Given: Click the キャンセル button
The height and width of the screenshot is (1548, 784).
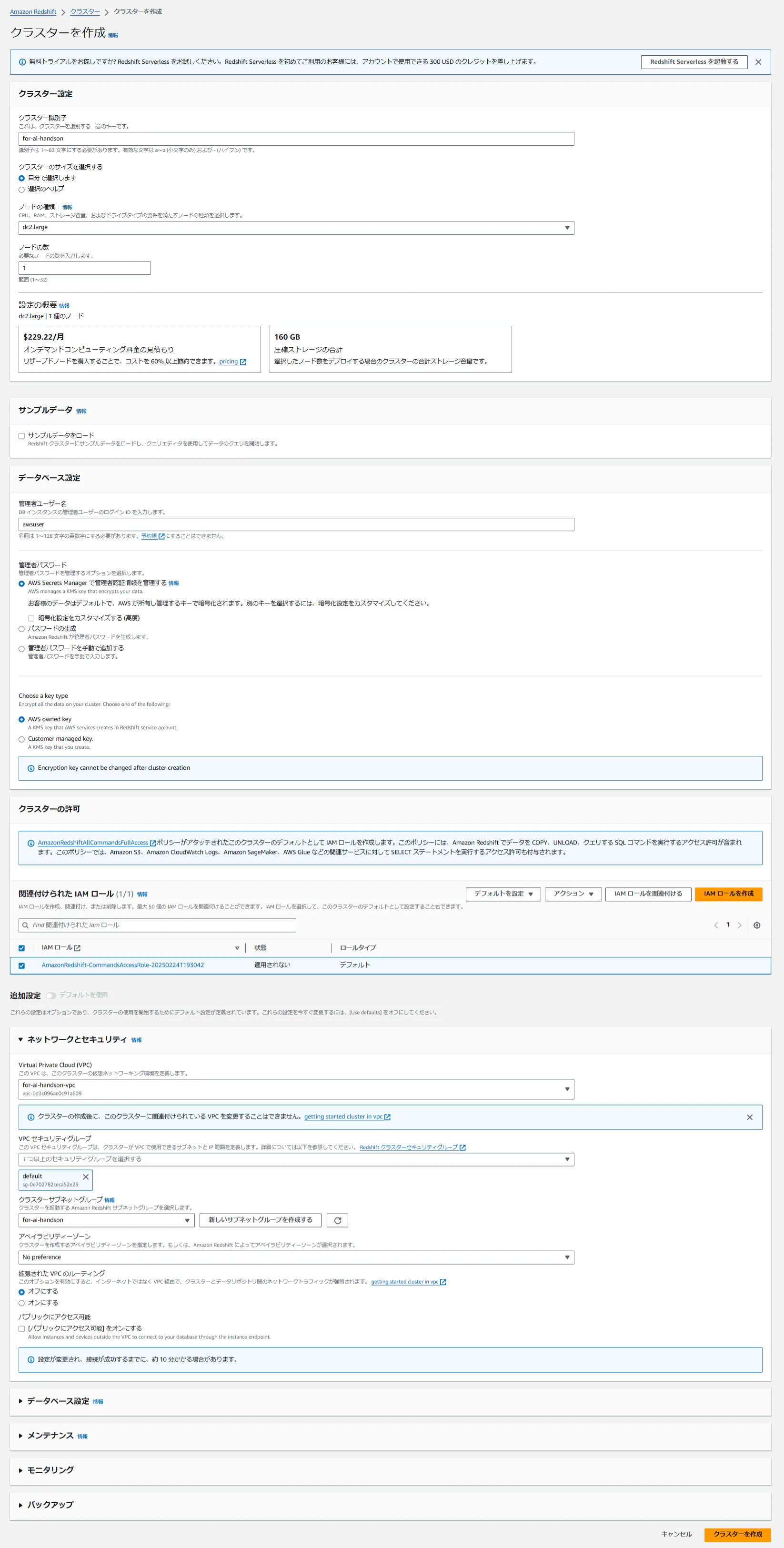Looking at the screenshot, I should click(676, 1534).
